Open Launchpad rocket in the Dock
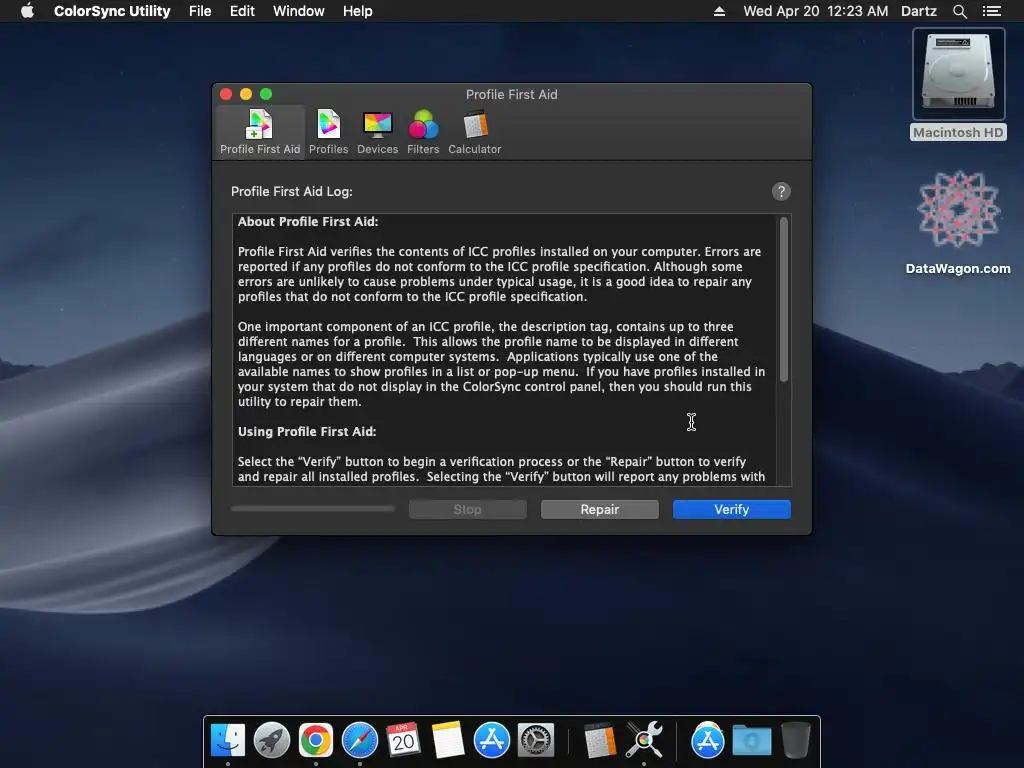 (x=272, y=740)
